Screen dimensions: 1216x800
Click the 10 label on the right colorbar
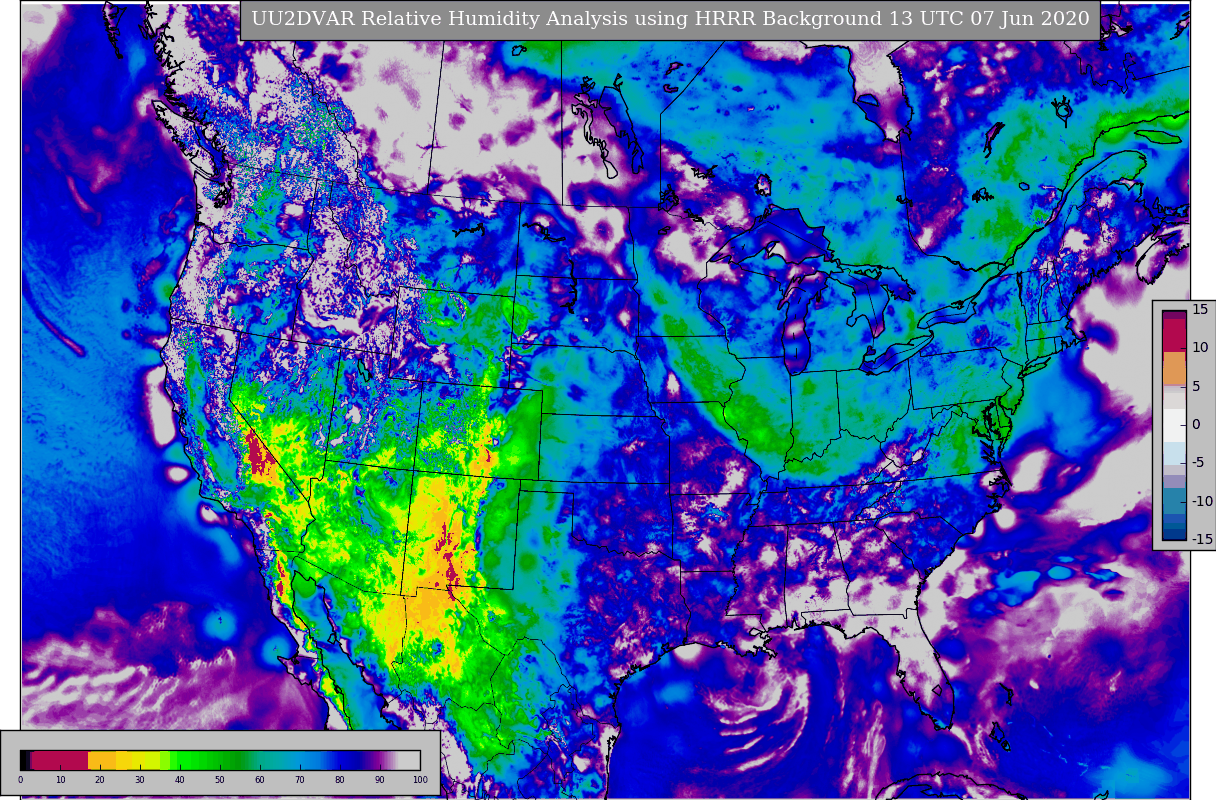tap(1200, 347)
